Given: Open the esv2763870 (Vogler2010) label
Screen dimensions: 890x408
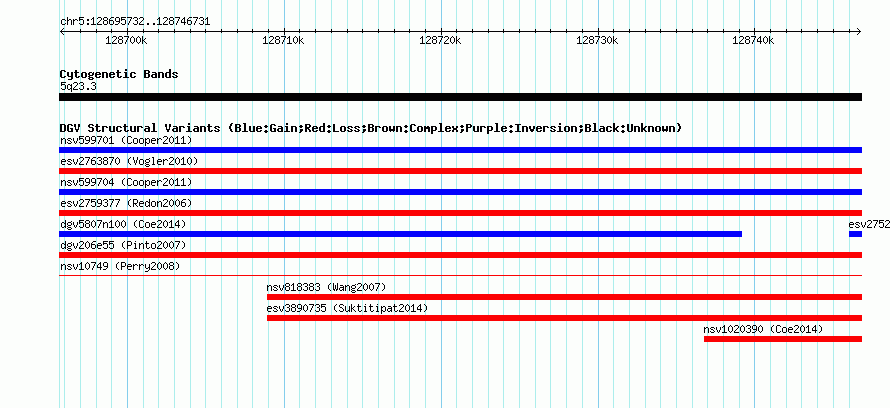Looking at the screenshot, I should (129, 161).
